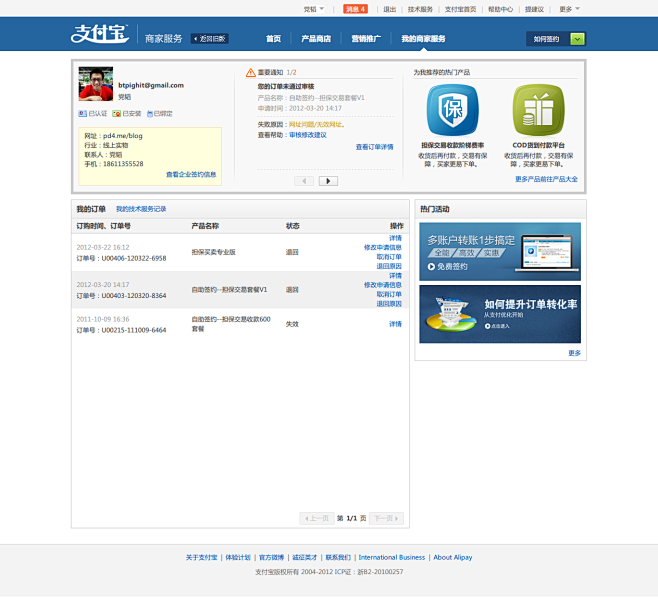Click the orange warning icon beside 重要通知
The image size is (658, 608).
pyautogui.click(x=251, y=73)
